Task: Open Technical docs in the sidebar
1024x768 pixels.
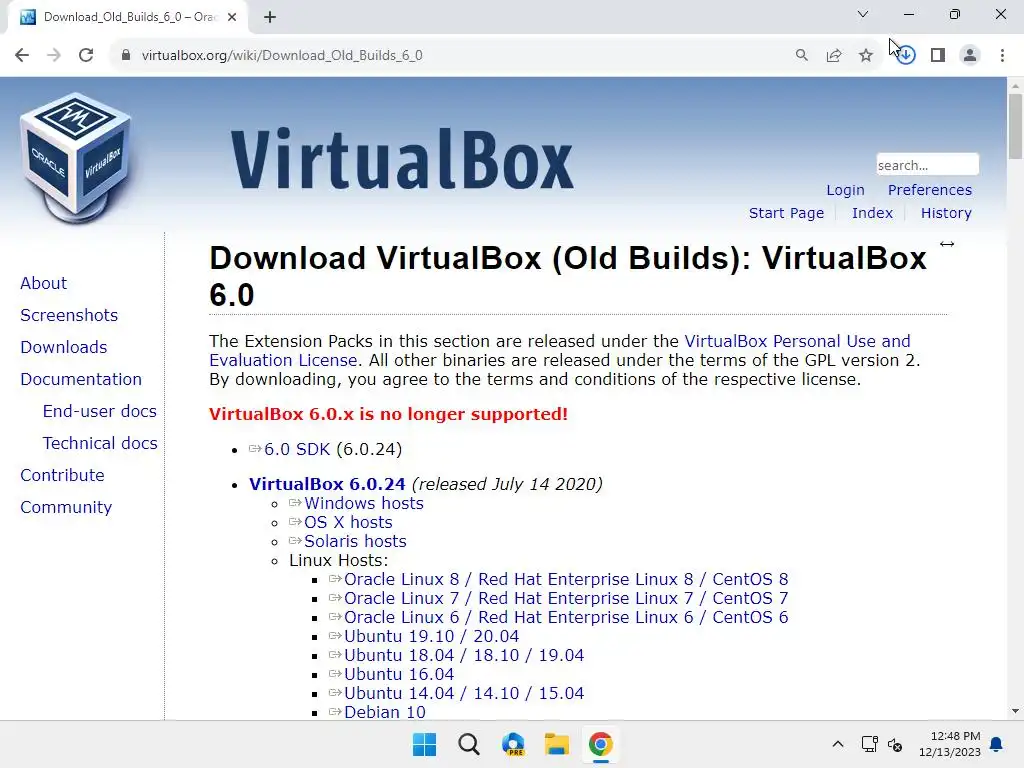Action: coord(101,443)
